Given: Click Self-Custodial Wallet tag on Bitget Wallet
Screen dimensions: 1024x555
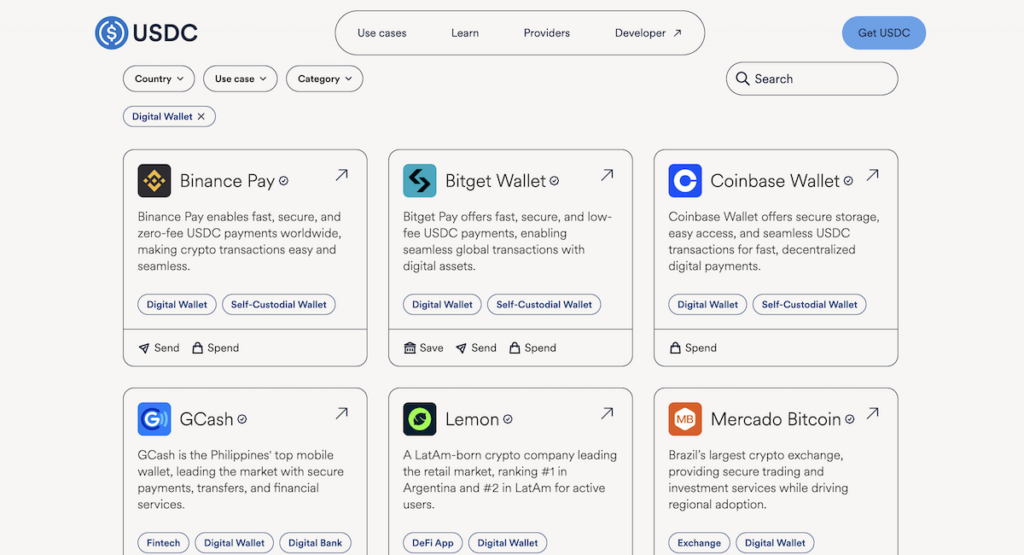Looking at the screenshot, I should click(x=544, y=304).
